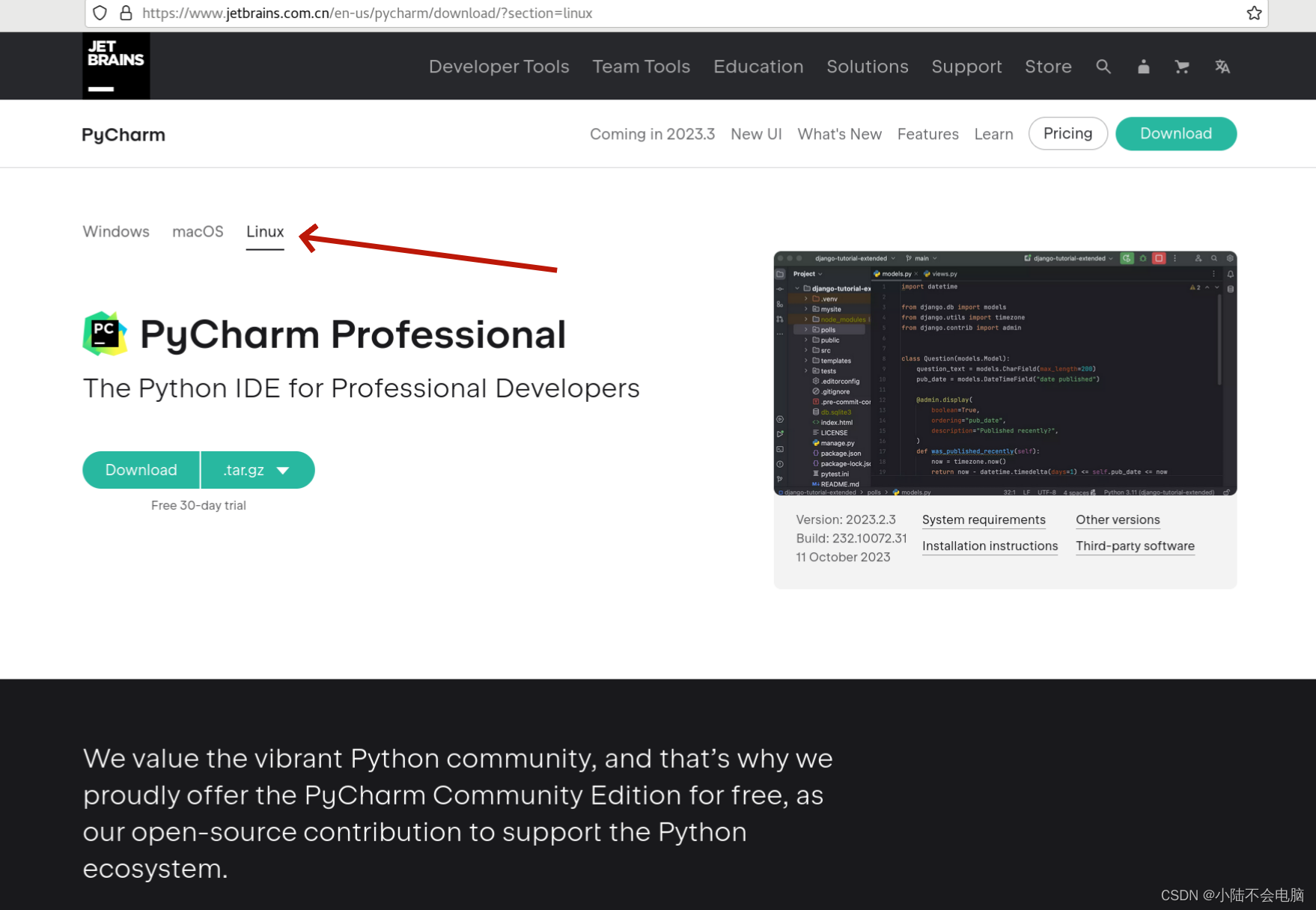Click the Pricing button
This screenshot has height=910, width=1316.
click(1067, 133)
